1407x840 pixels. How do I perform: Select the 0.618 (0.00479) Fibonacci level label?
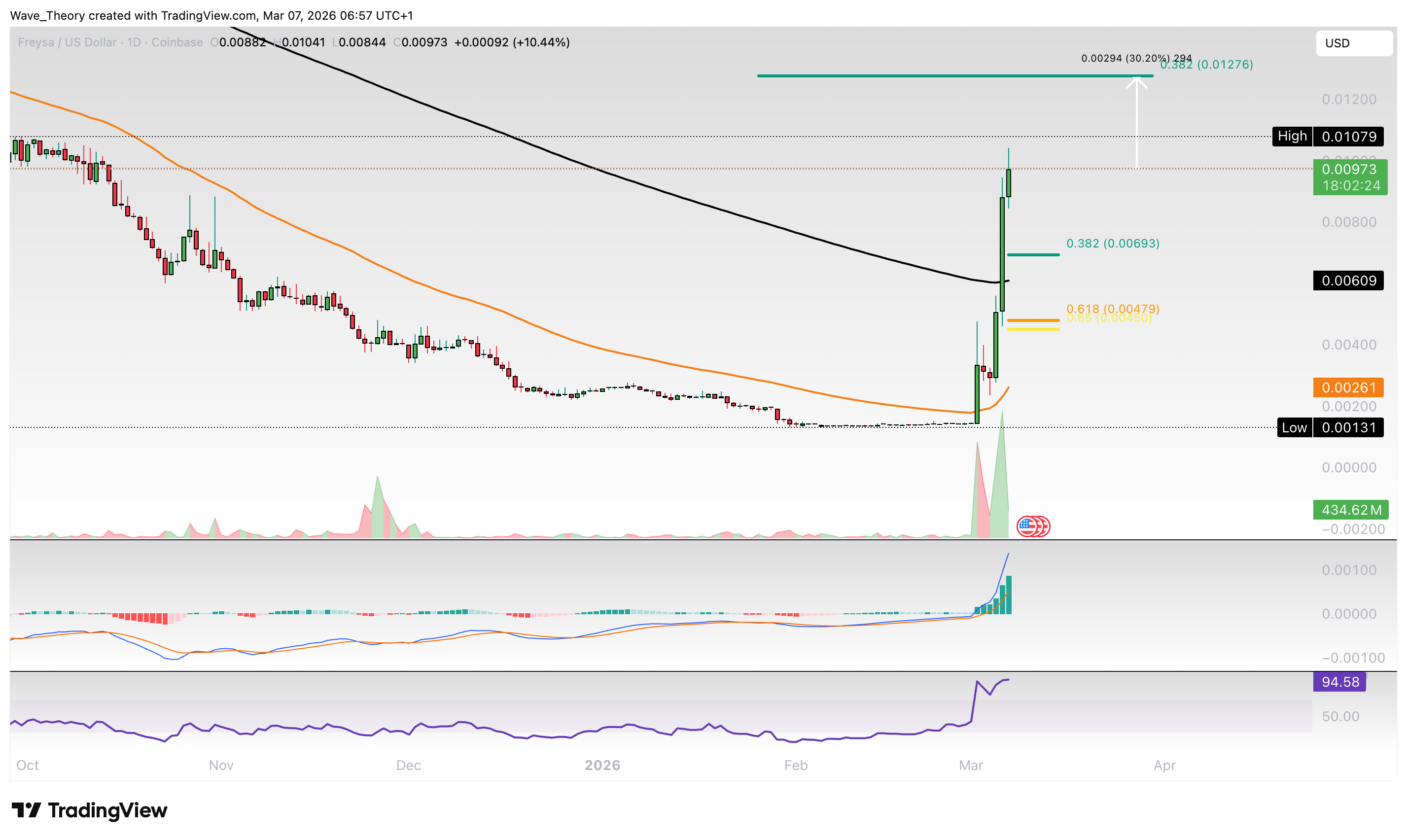click(x=1112, y=309)
